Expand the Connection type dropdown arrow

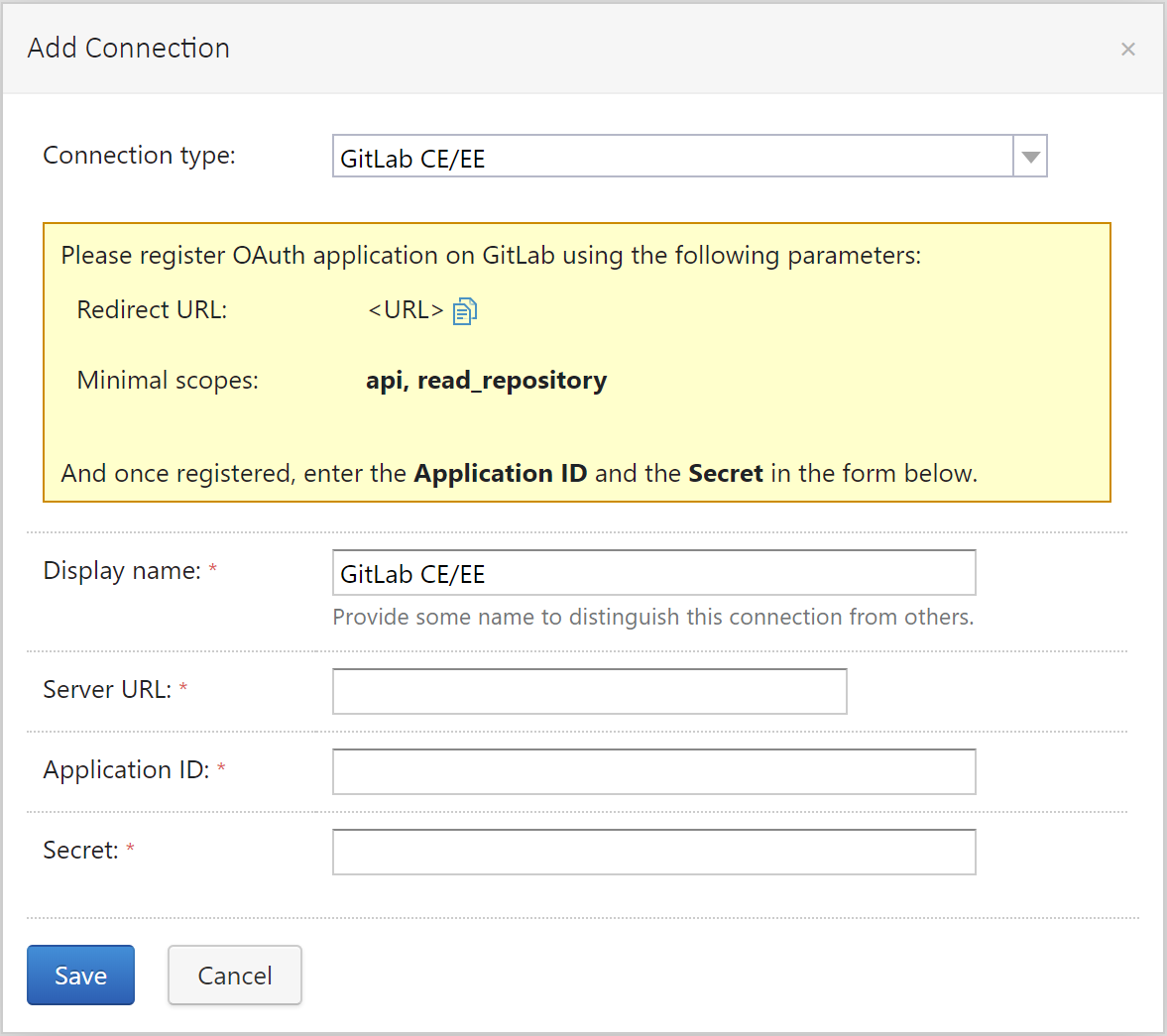pyautogui.click(x=1030, y=157)
